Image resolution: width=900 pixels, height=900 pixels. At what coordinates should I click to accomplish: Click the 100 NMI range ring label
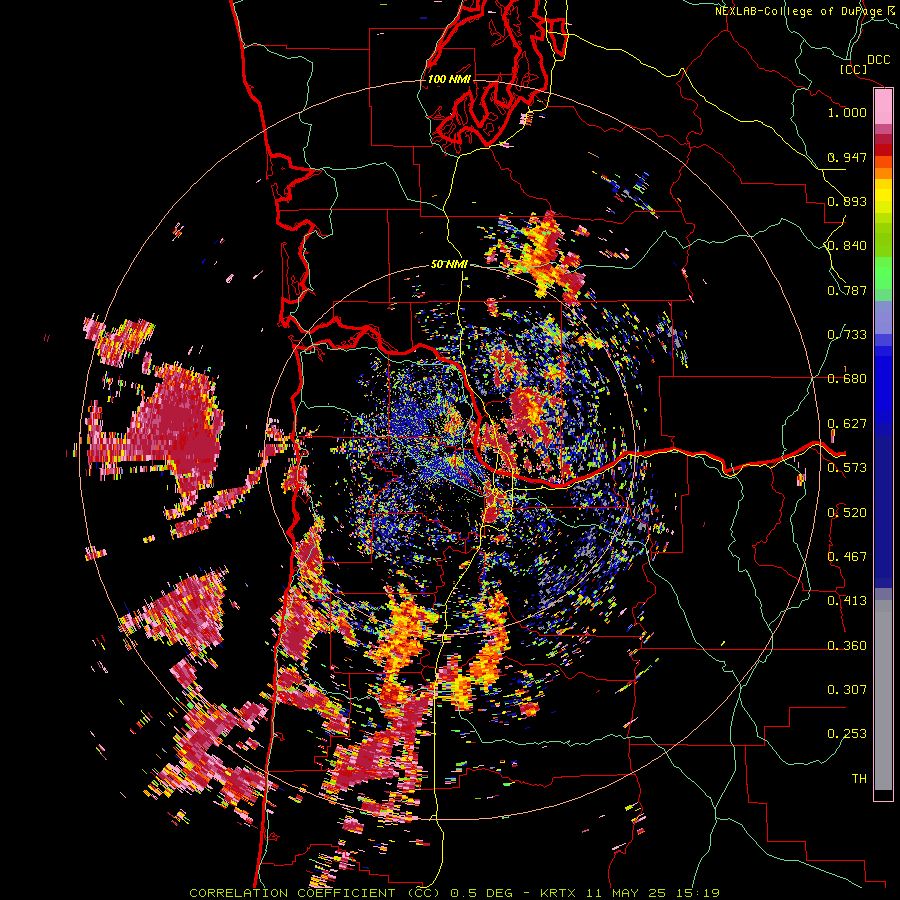tap(449, 79)
